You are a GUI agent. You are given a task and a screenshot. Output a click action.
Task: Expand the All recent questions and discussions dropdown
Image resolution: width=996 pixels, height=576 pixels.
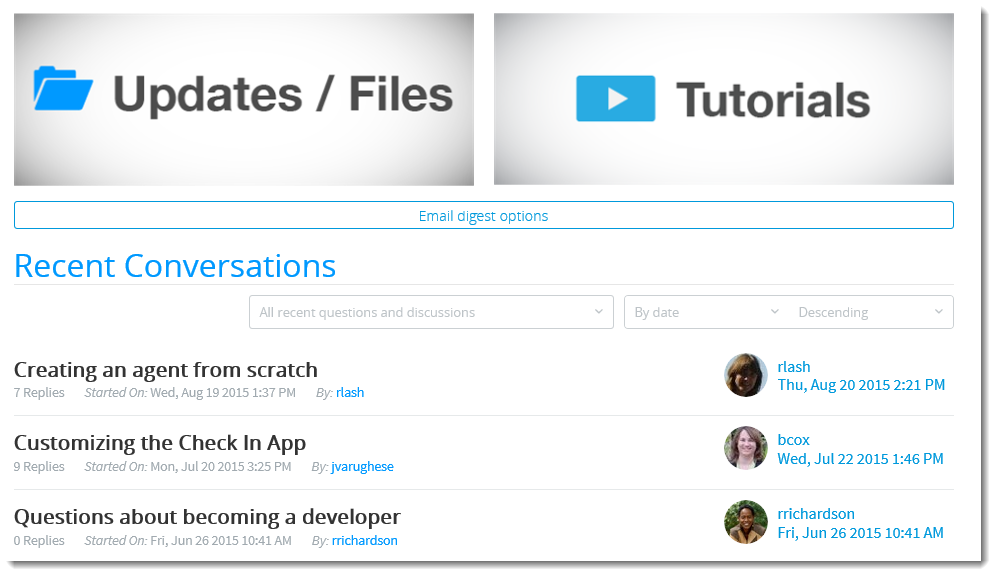point(431,312)
